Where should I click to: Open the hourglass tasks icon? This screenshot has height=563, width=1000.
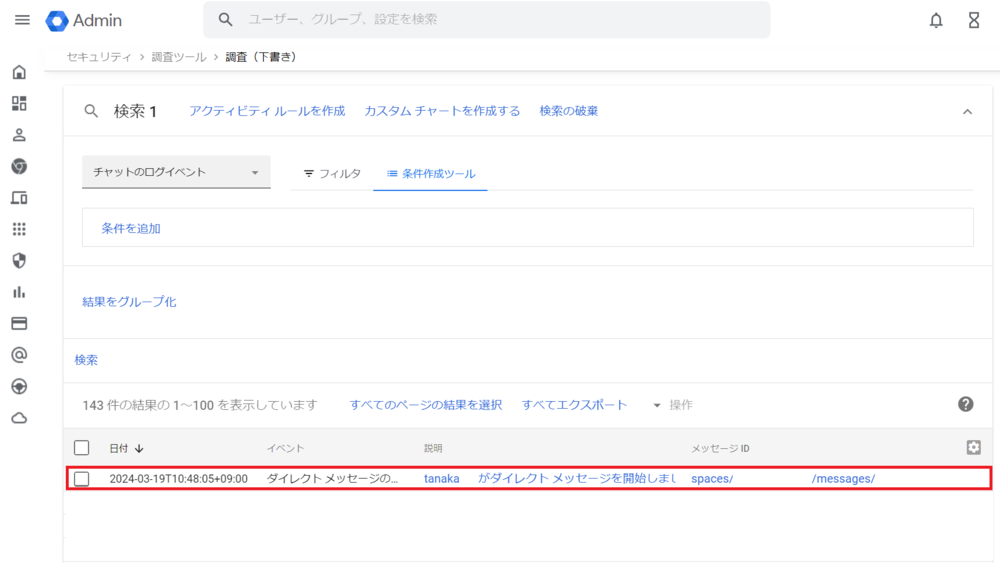click(973, 20)
